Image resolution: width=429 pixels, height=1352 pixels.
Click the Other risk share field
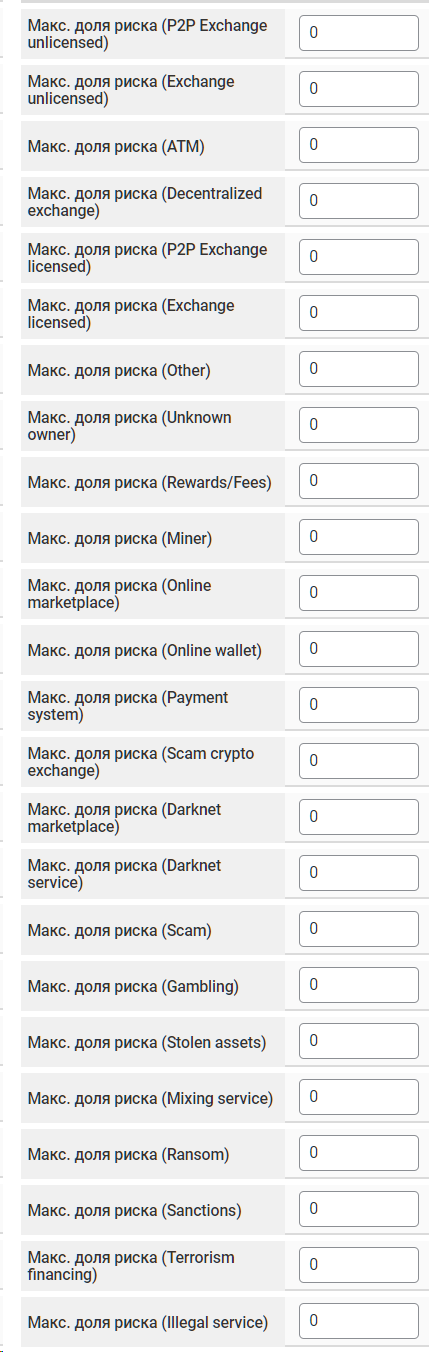(x=359, y=369)
